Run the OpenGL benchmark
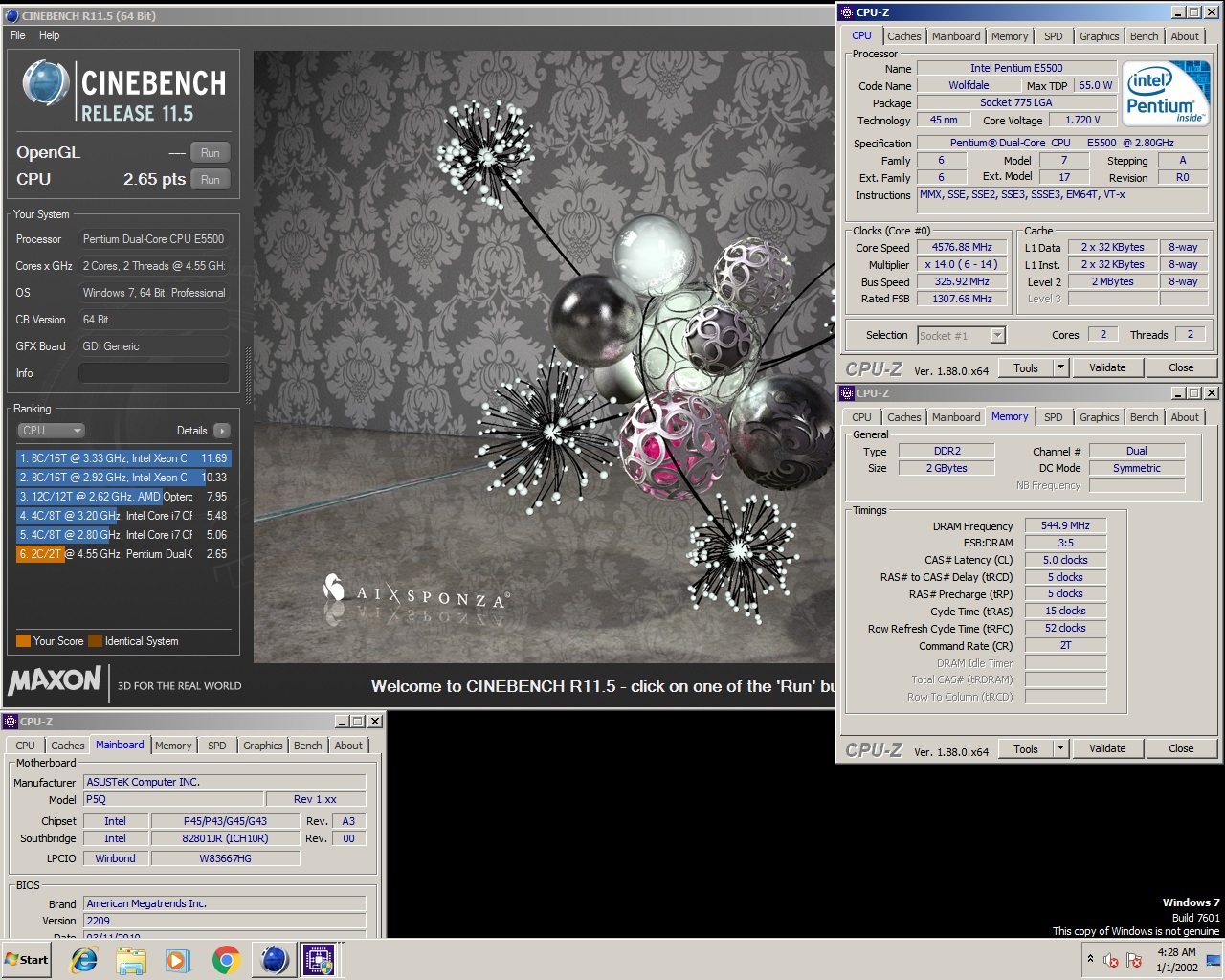Viewport: 1225px width, 980px height. click(211, 153)
